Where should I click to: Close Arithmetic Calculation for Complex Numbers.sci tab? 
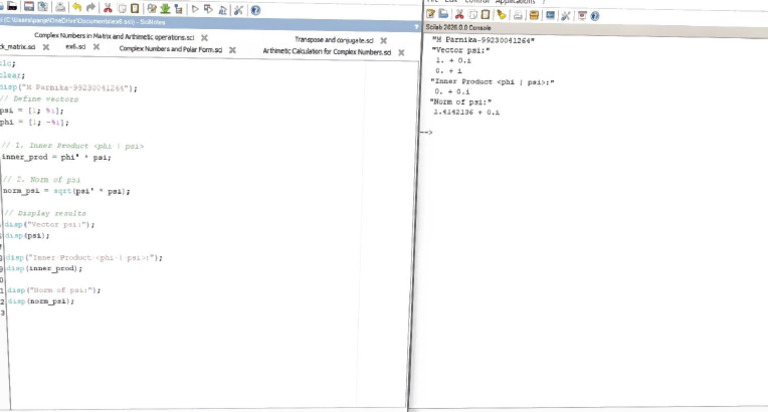401,52
